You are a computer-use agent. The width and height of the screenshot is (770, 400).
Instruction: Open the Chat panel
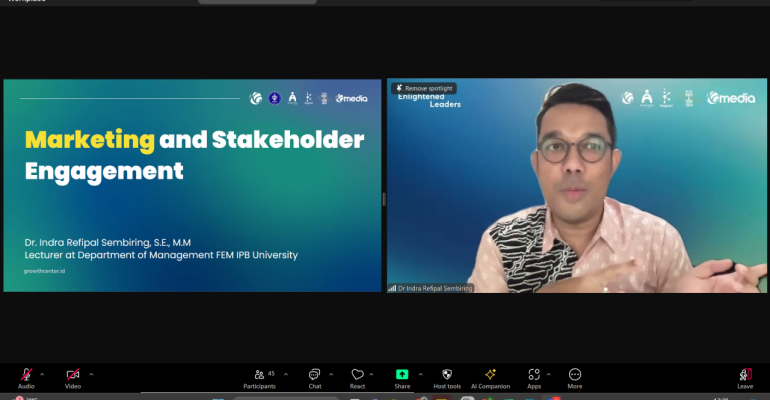tap(315, 379)
